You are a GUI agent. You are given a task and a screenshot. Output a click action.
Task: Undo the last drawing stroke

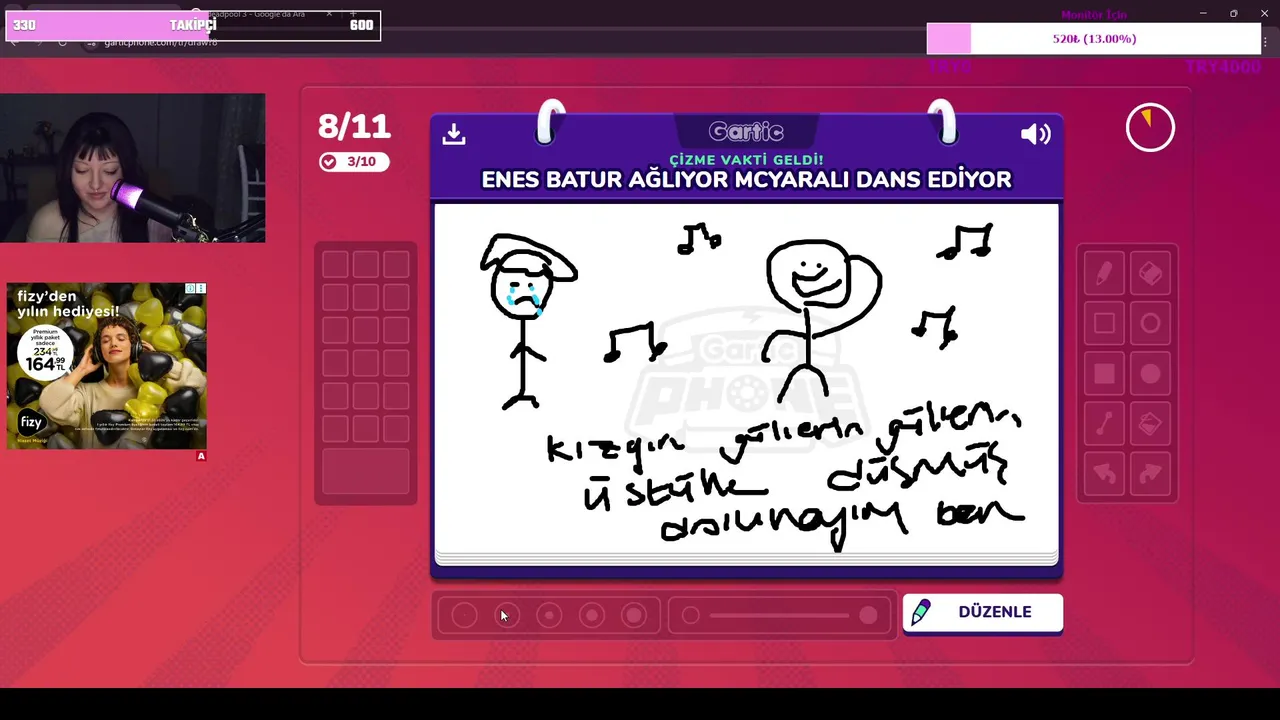[x=1104, y=474]
